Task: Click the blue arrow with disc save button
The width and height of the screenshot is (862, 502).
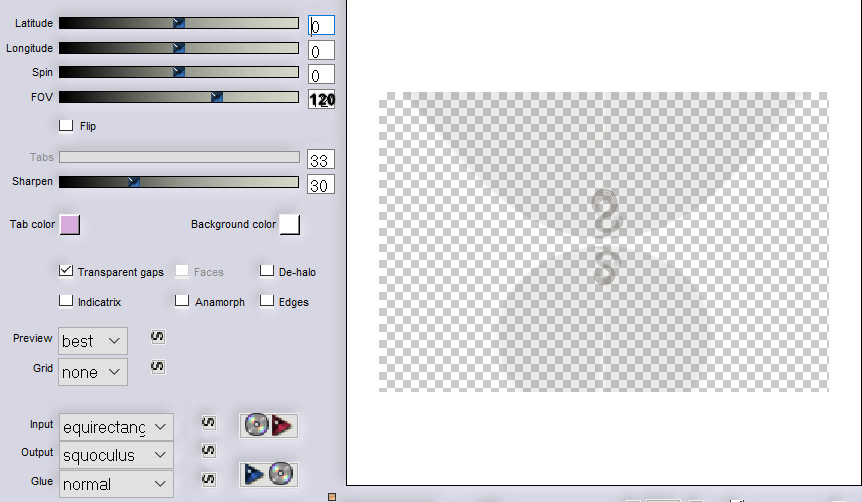Action: (269, 474)
